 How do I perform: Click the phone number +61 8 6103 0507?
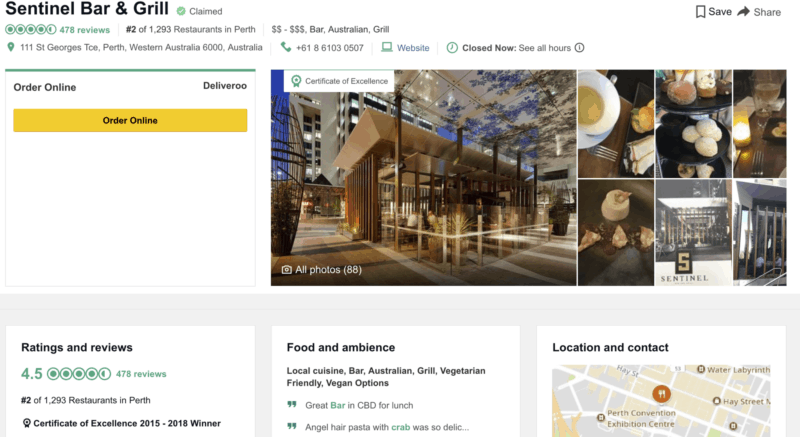coord(330,48)
